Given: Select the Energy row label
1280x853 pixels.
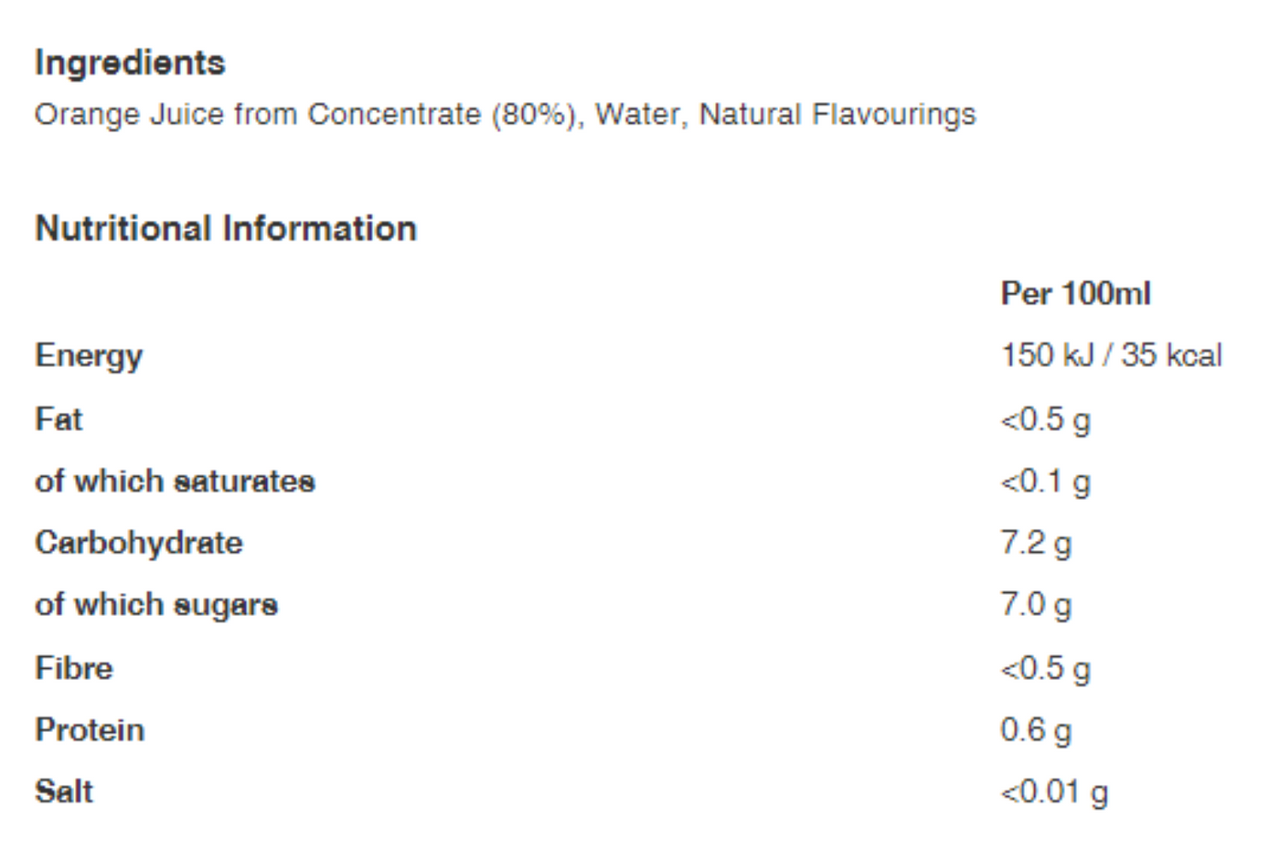Looking at the screenshot, I should 89,357.
